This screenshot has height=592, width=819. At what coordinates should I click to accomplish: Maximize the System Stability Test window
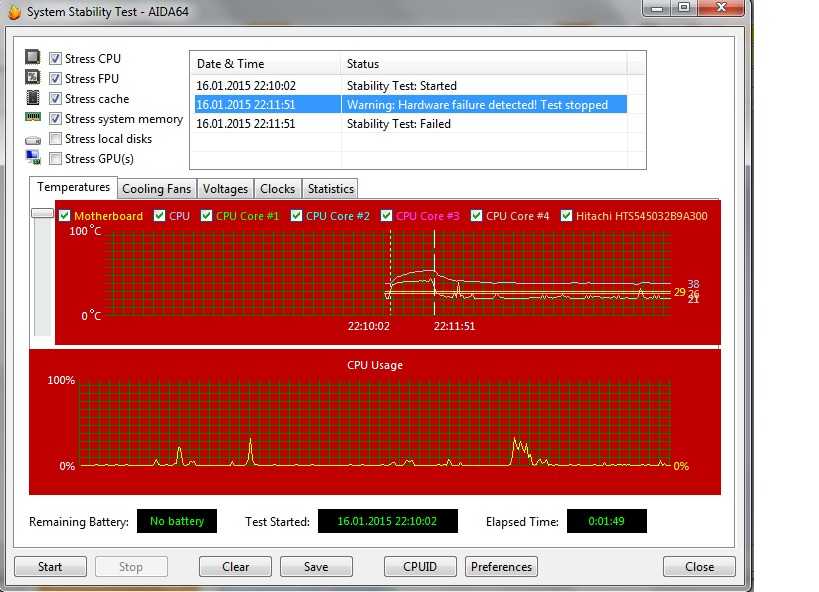(684, 7)
